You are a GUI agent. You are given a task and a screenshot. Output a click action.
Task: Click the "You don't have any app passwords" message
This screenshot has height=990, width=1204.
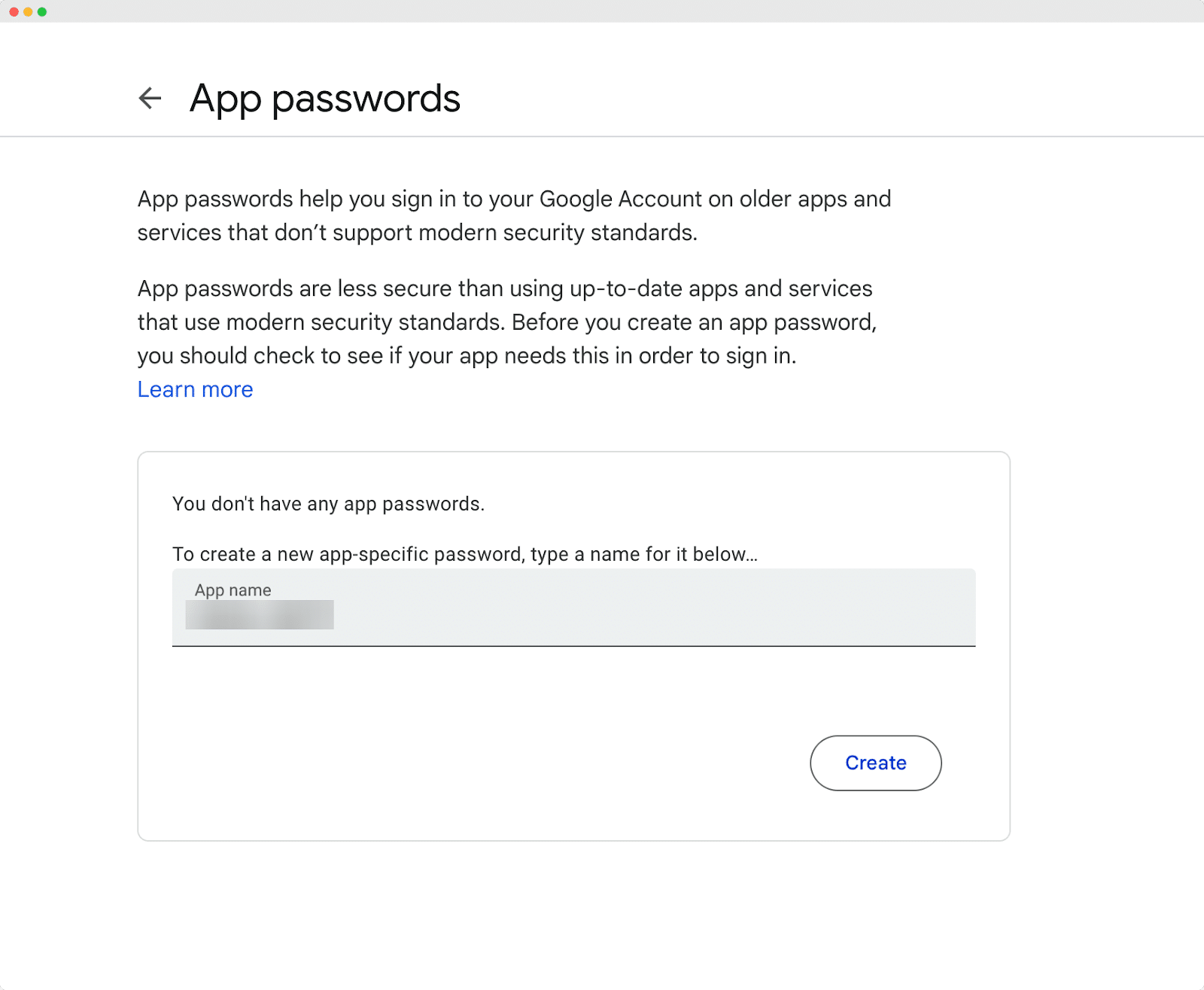tap(328, 504)
